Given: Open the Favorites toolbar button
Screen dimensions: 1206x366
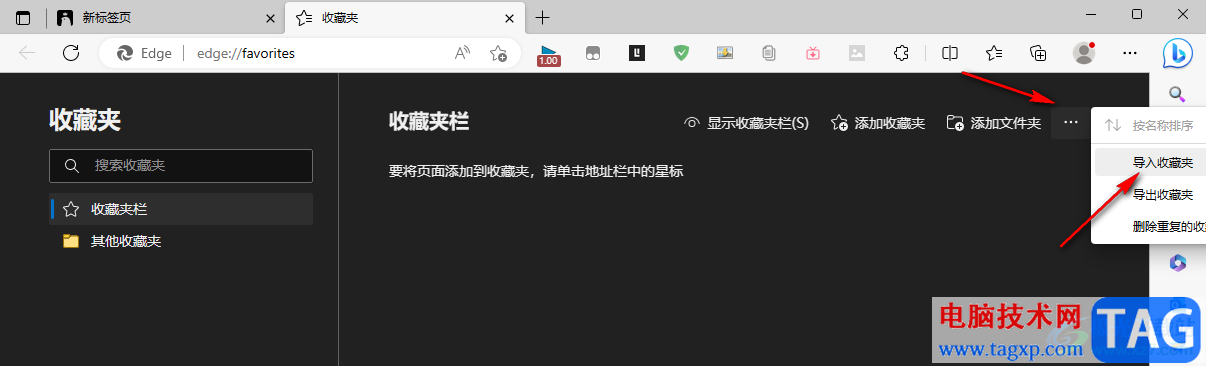Looking at the screenshot, I should (994, 53).
